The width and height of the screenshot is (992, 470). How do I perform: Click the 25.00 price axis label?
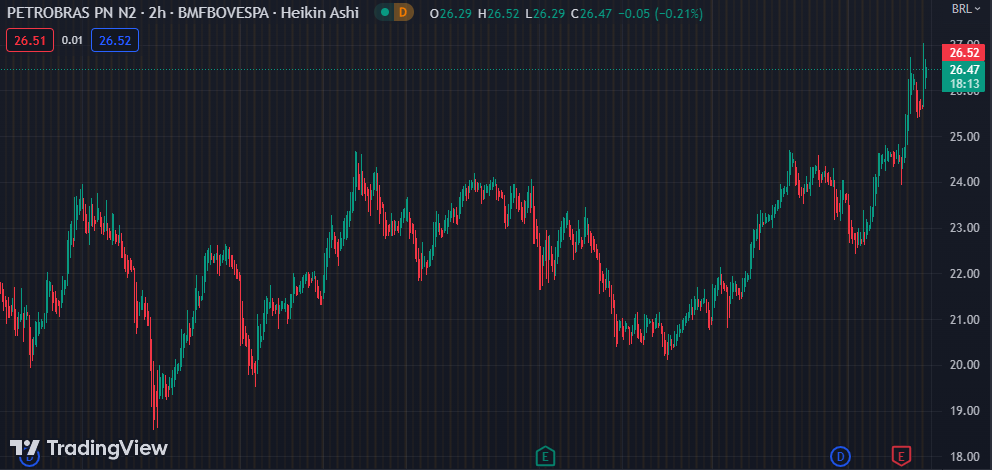click(964, 137)
